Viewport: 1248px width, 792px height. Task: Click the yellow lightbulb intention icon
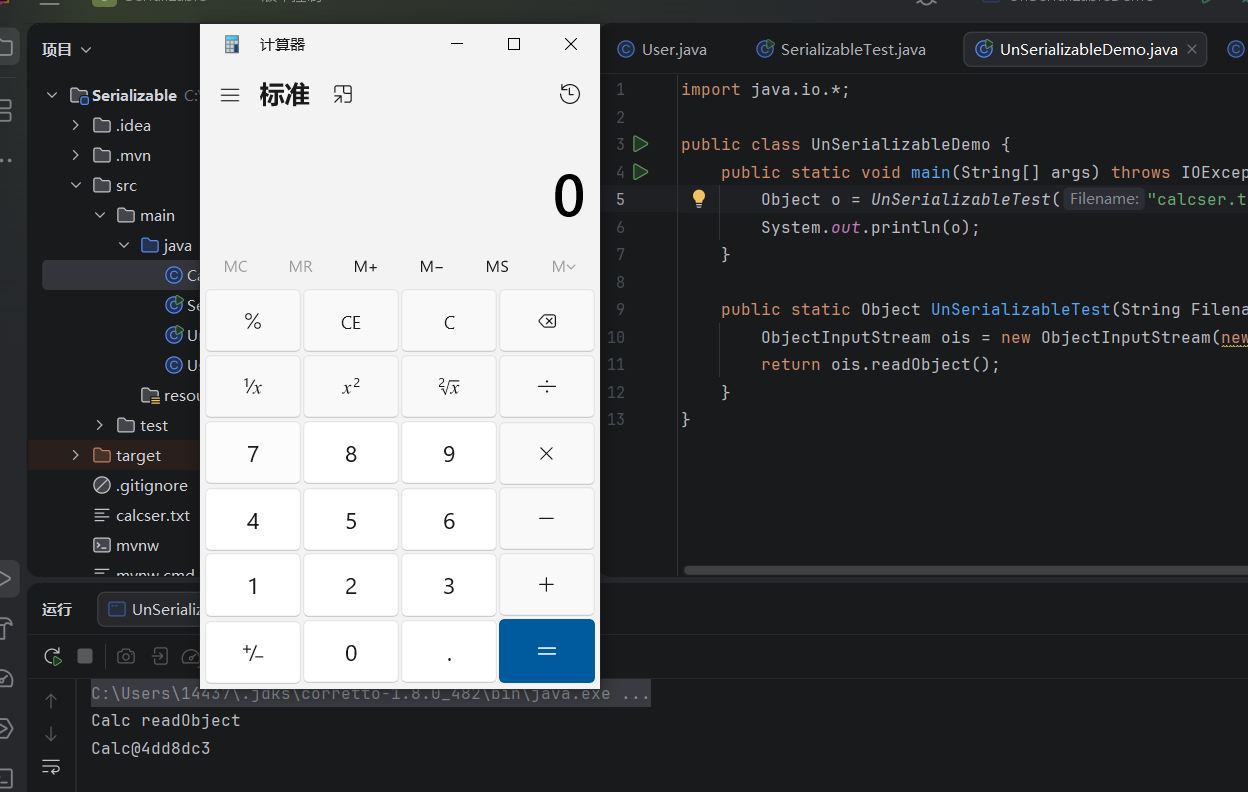(699, 198)
